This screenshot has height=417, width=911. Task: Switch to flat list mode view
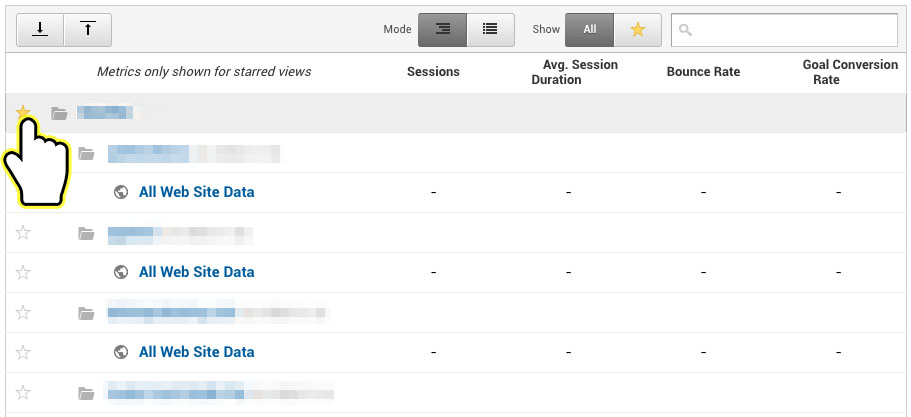tap(490, 30)
